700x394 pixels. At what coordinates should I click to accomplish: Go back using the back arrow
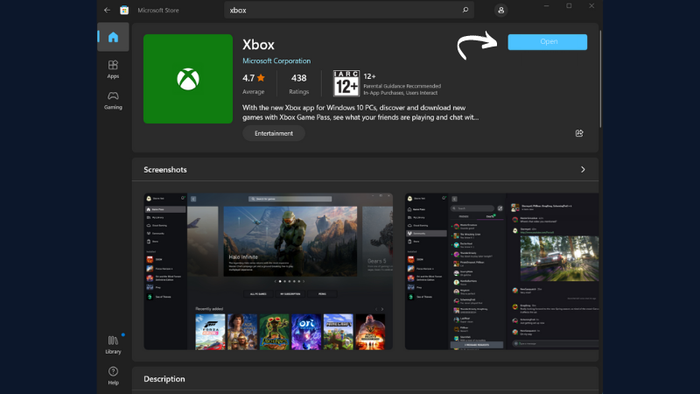coord(107,10)
